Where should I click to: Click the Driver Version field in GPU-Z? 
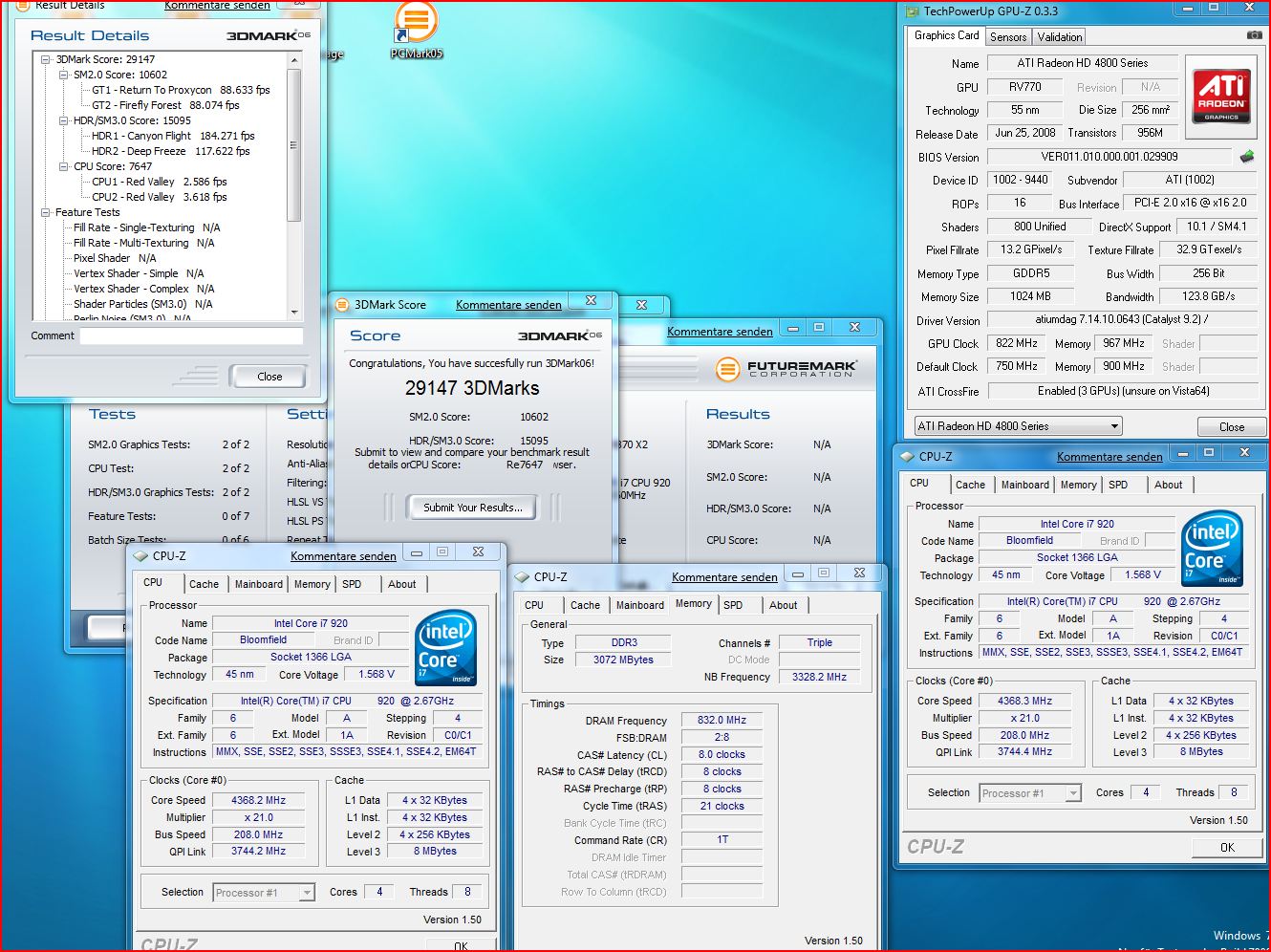point(1123,320)
